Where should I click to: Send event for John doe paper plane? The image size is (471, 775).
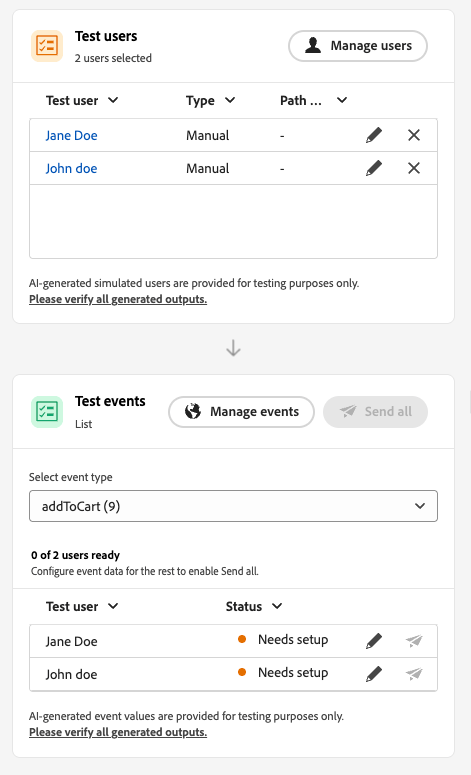414,674
